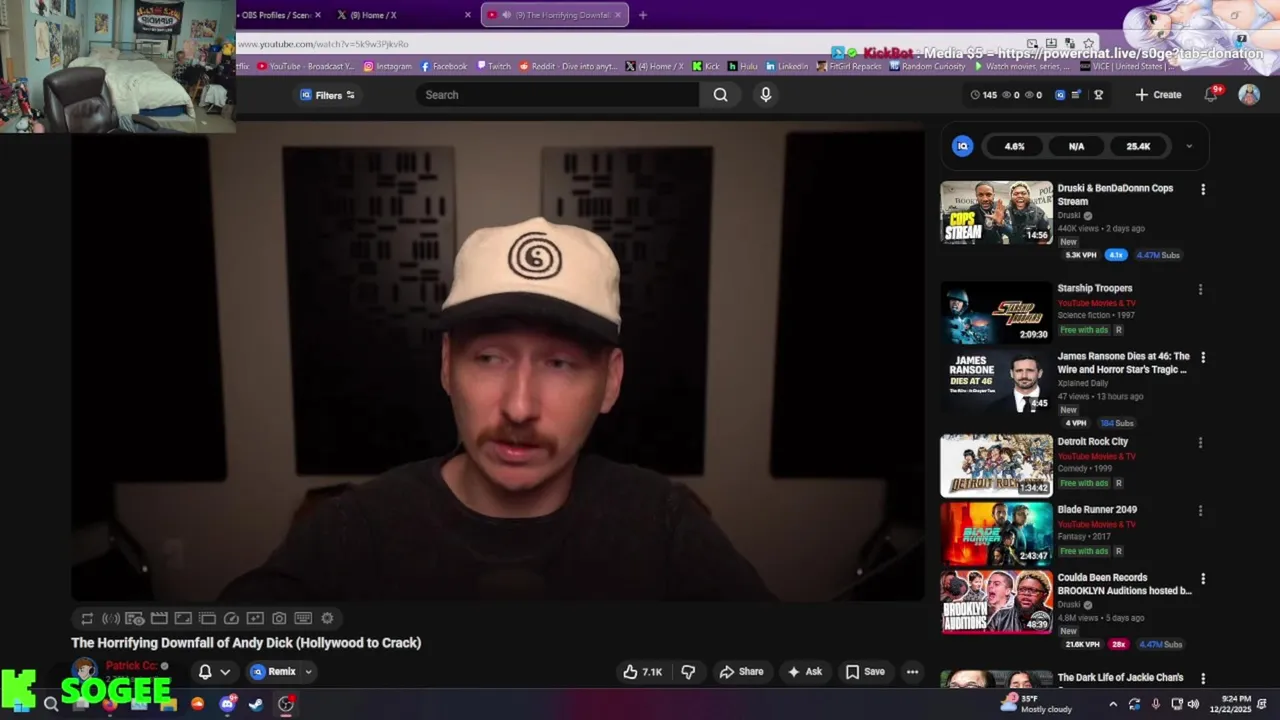Click the blue IQ badge in sidebar stats
Image resolution: width=1280 pixels, height=720 pixels.
962,146
